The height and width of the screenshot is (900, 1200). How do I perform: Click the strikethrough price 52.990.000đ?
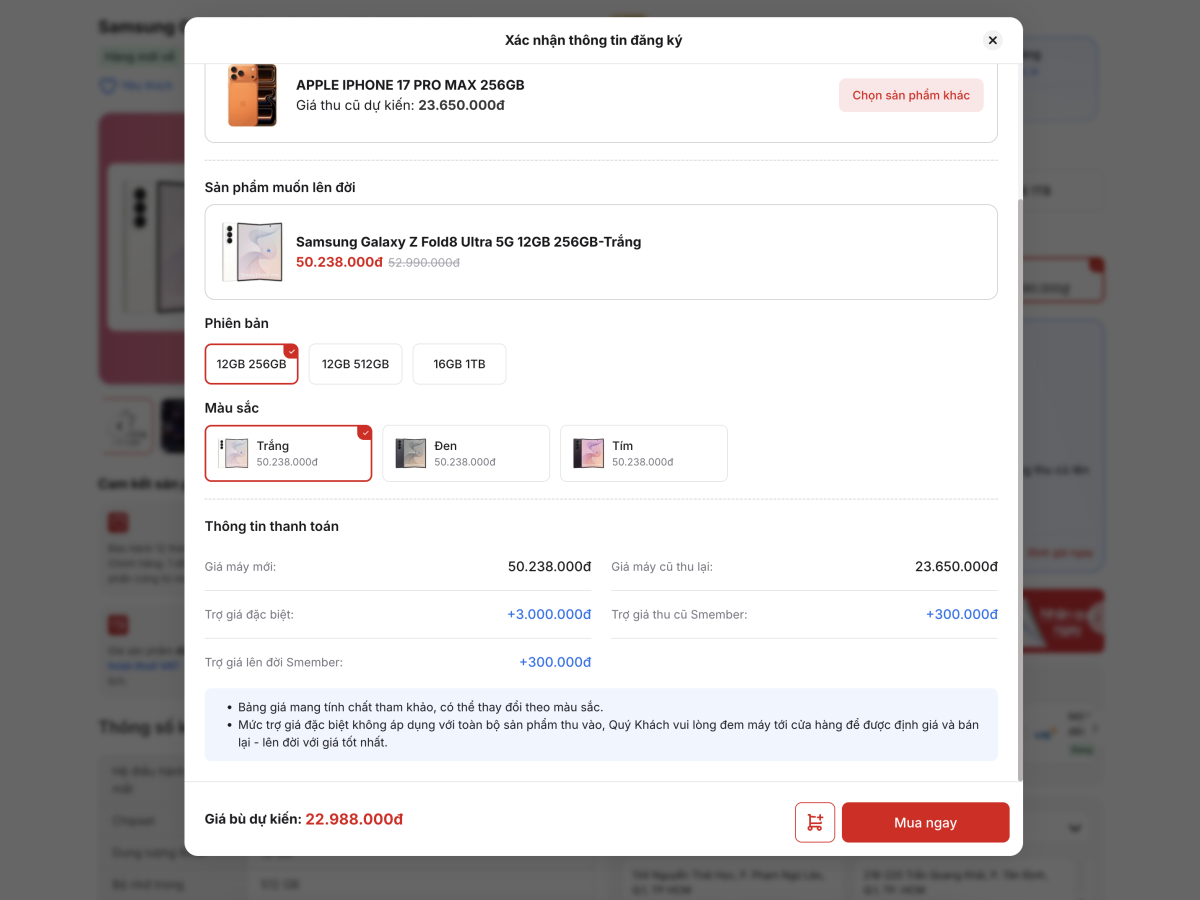coord(424,262)
